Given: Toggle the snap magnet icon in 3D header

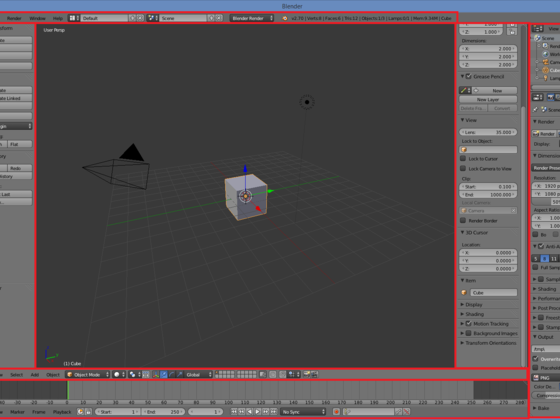Looking at the screenshot, I should pyautogui.click(x=282, y=374).
